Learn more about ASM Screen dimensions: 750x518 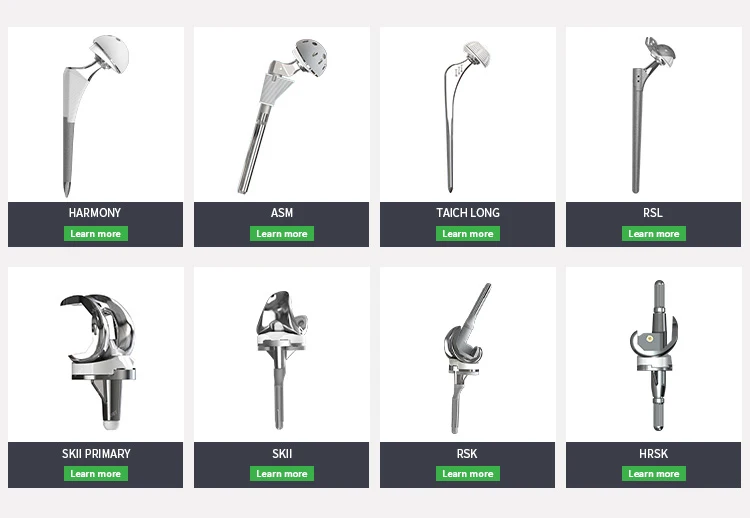[282, 233]
